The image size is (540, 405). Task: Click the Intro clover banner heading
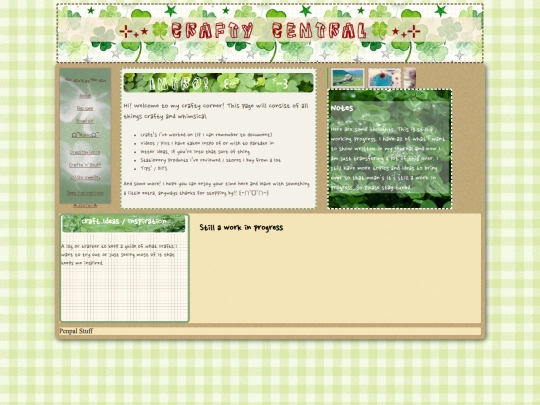click(x=219, y=83)
